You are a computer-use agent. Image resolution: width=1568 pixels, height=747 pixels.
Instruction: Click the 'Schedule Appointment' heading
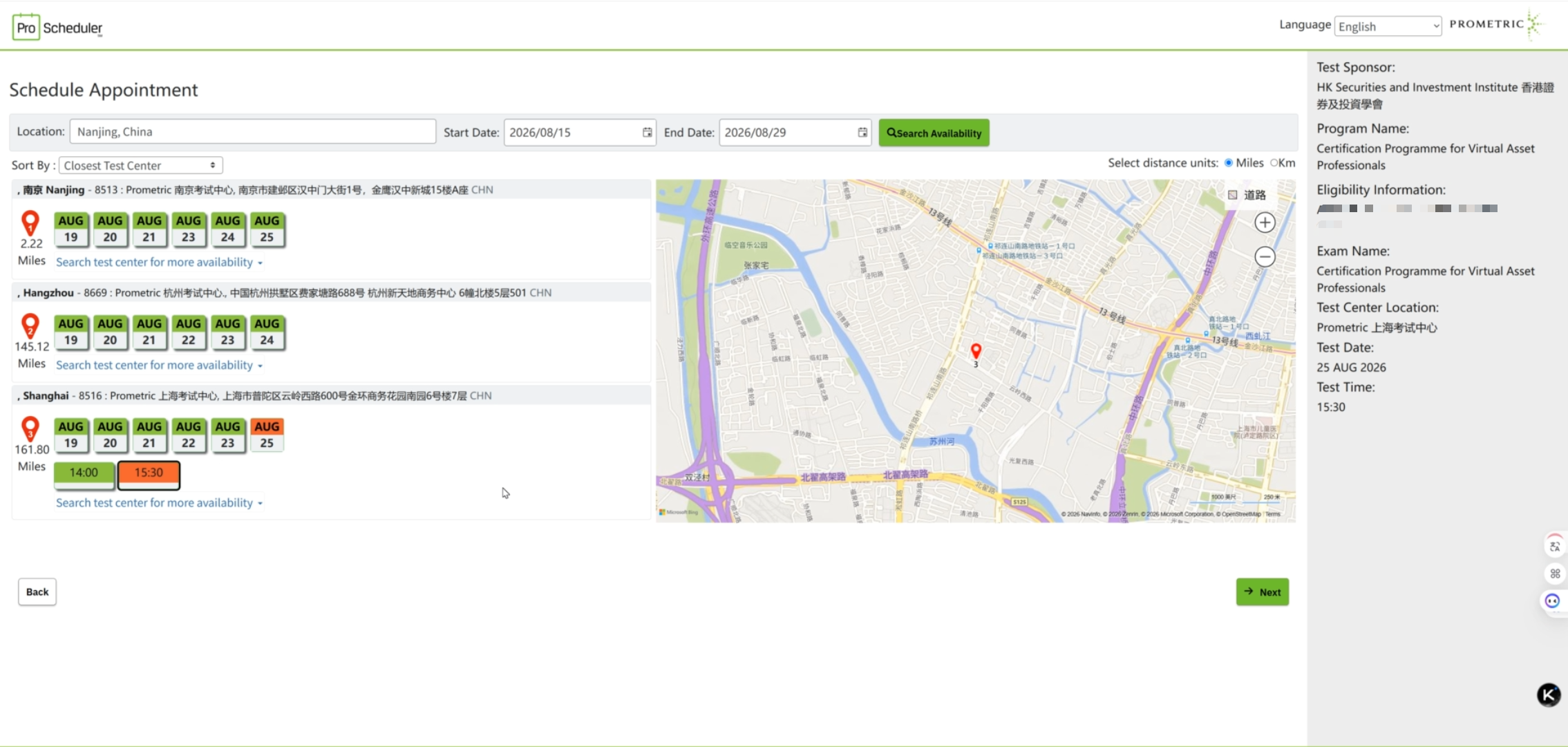coord(104,90)
